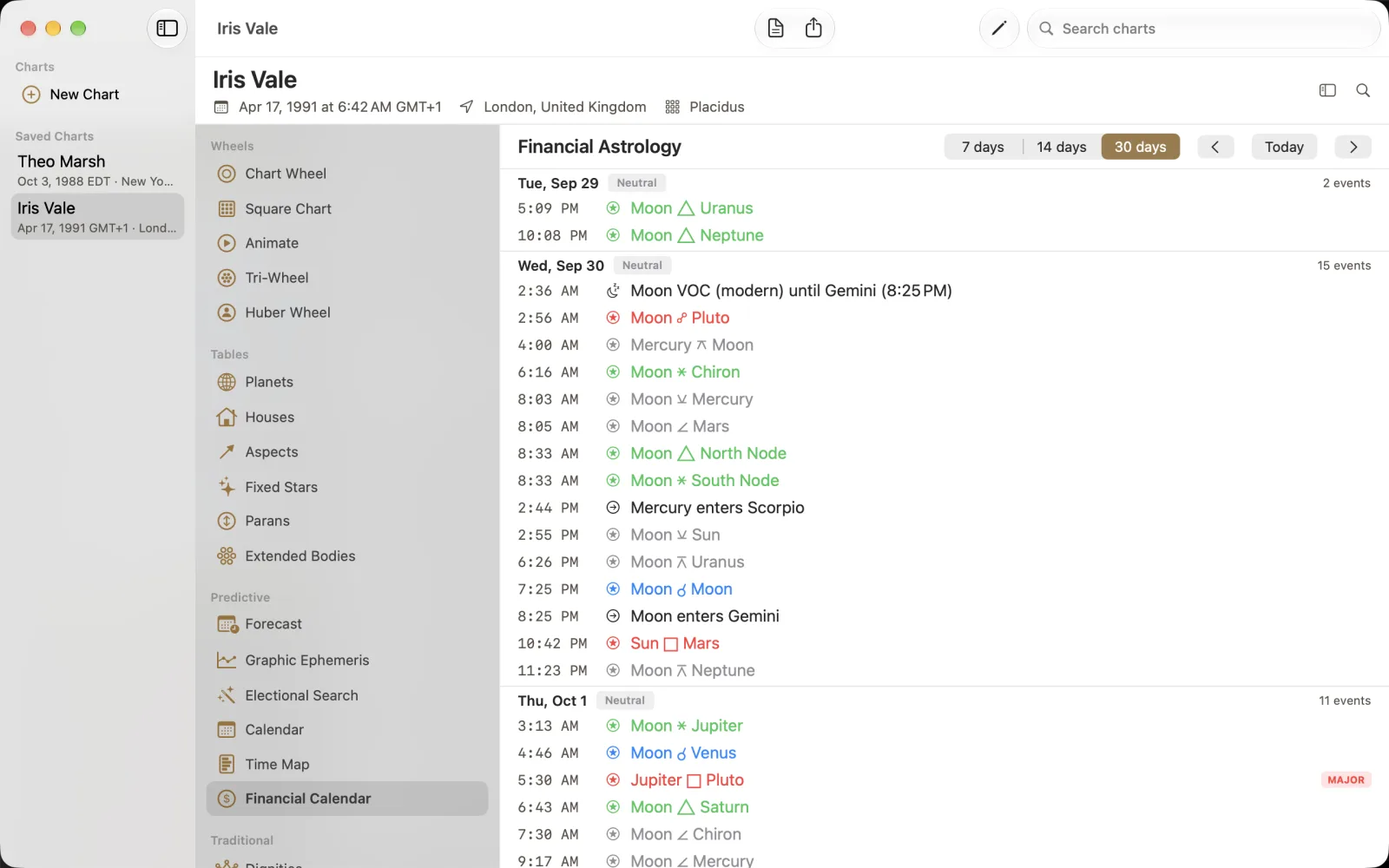Screen dimensions: 1389x868
Task: Open Extended Bodies table
Action: pyautogui.click(x=347, y=556)
